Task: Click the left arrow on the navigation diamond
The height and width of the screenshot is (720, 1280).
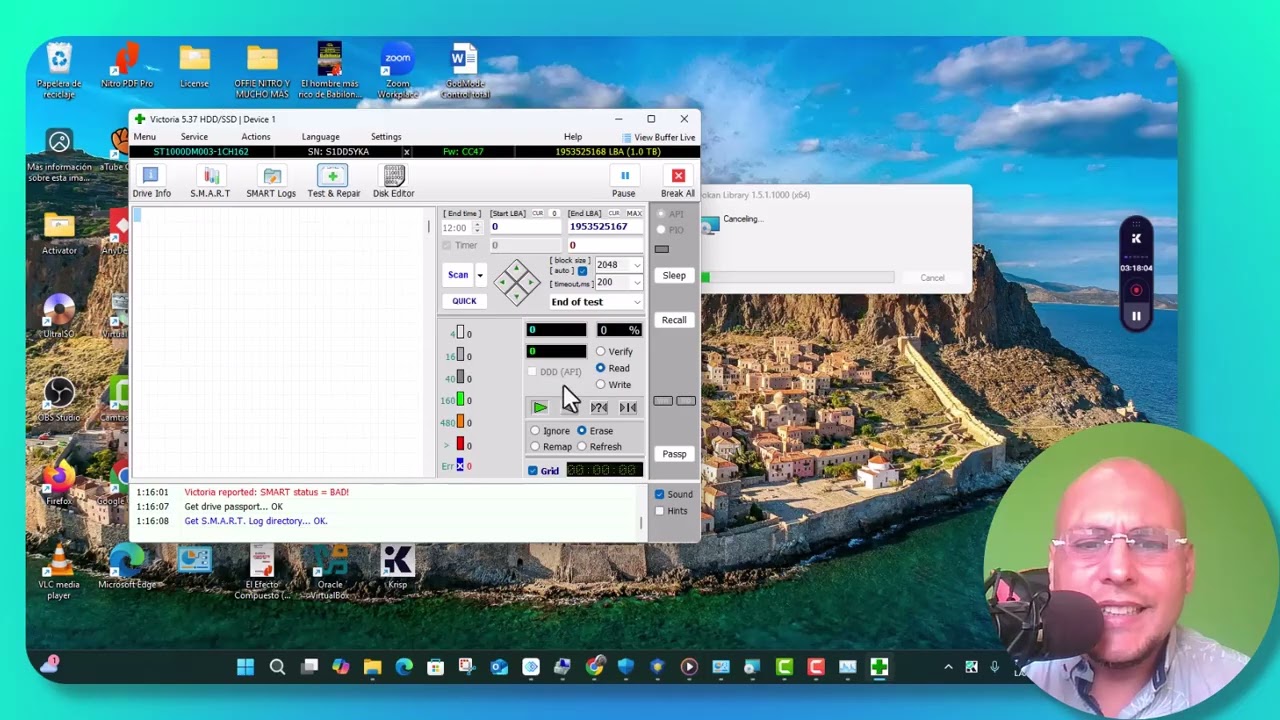Action: pos(503,282)
